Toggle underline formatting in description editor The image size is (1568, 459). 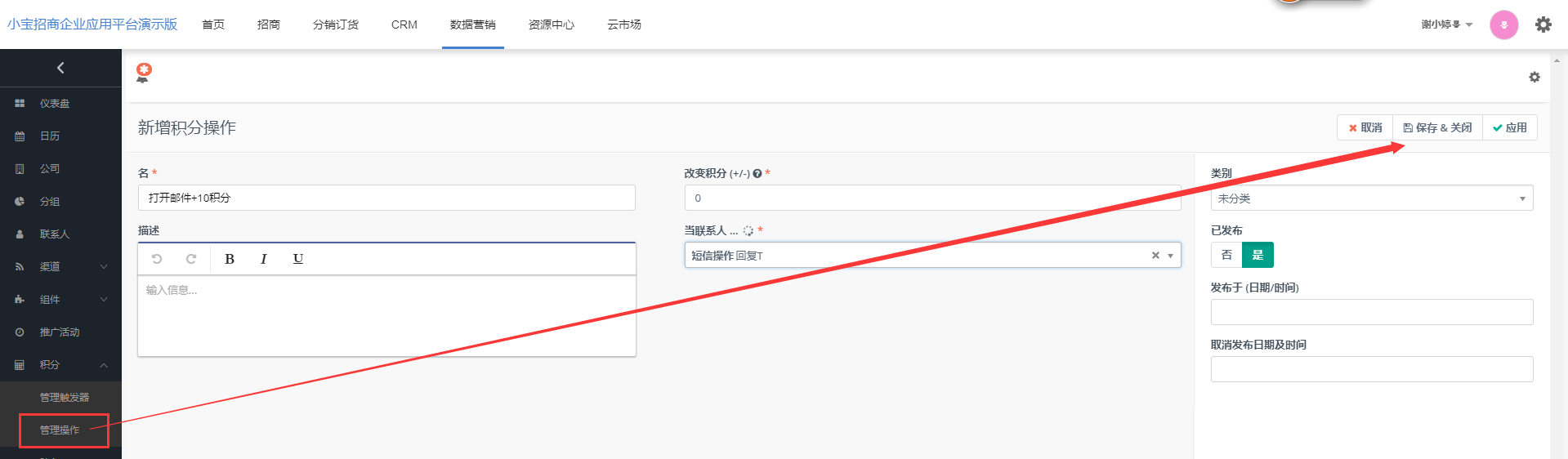pyautogui.click(x=298, y=259)
